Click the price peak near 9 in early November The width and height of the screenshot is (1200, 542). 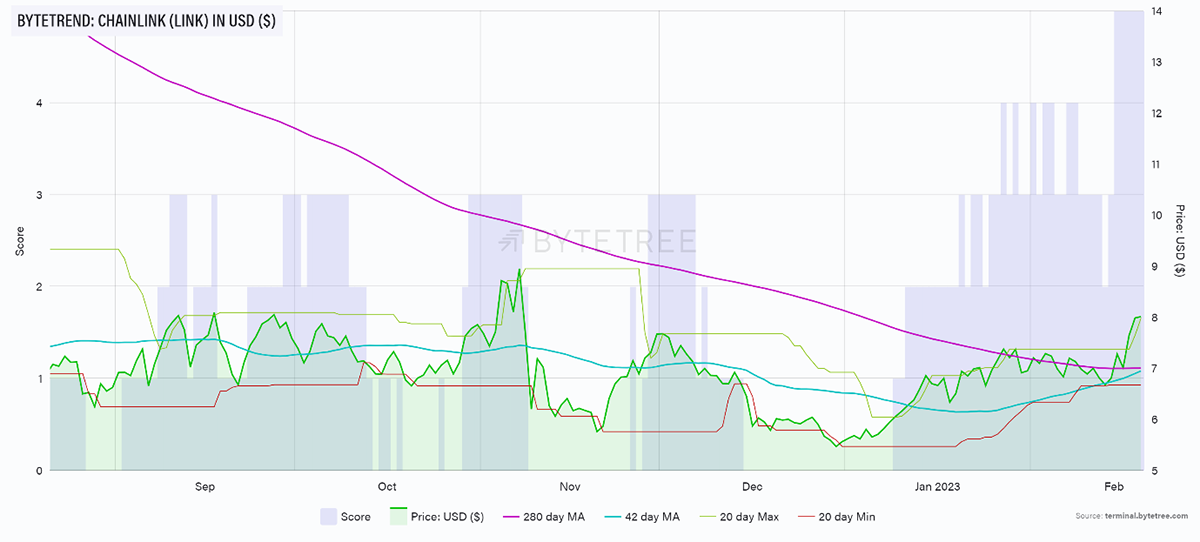(519, 269)
